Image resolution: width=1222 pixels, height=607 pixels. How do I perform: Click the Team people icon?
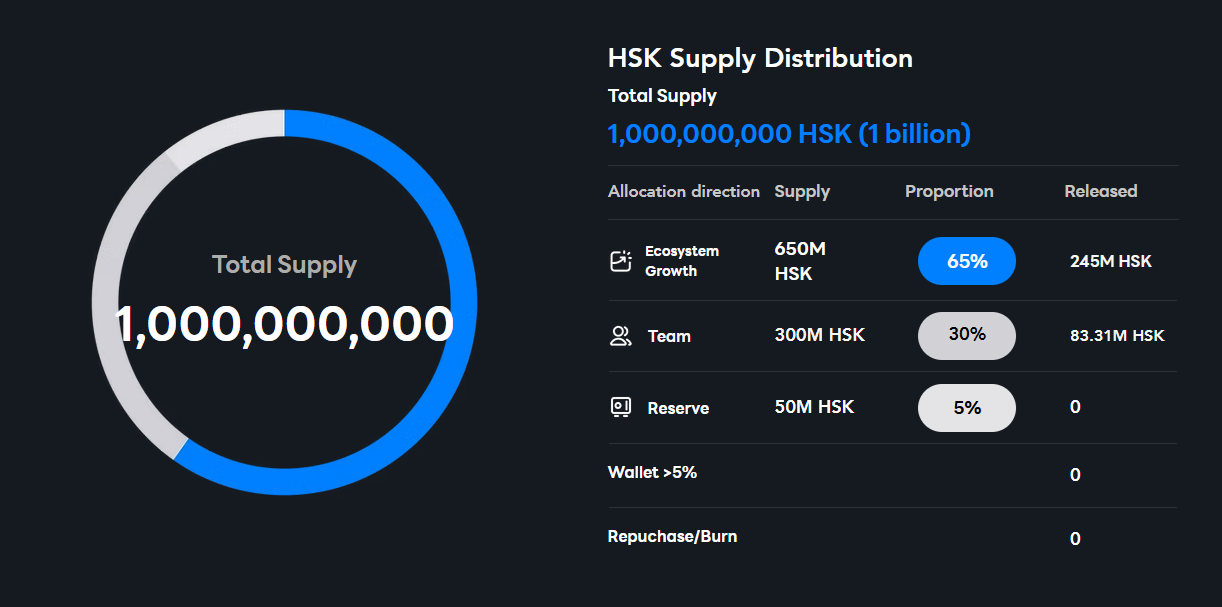[621, 336]
